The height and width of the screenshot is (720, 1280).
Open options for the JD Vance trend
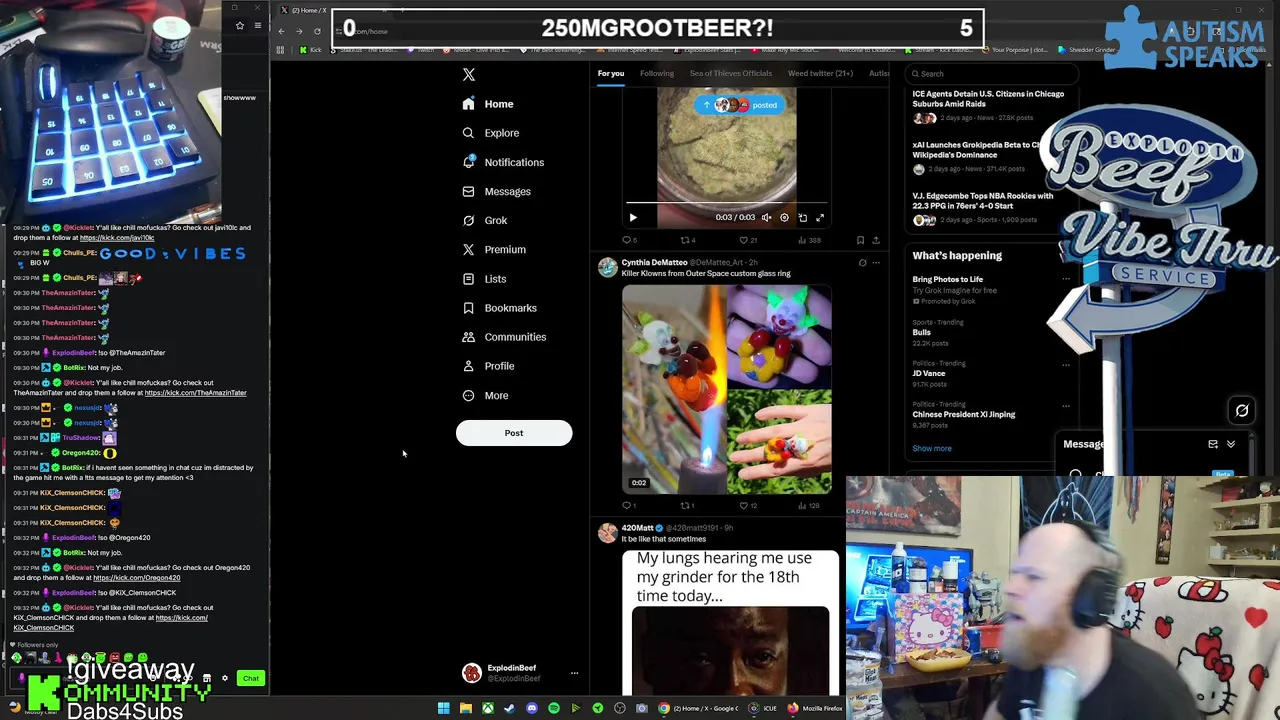[x=1066, y=364]
